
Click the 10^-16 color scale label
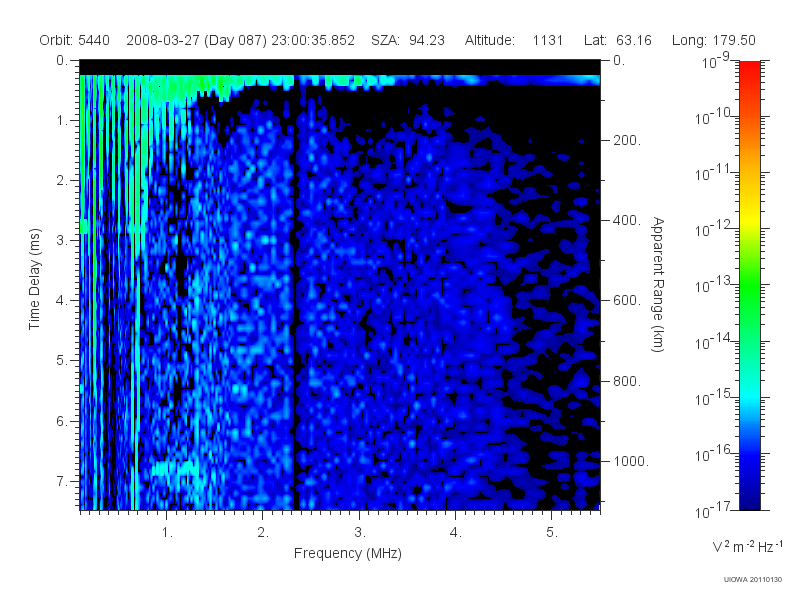(x=714, y=454)
